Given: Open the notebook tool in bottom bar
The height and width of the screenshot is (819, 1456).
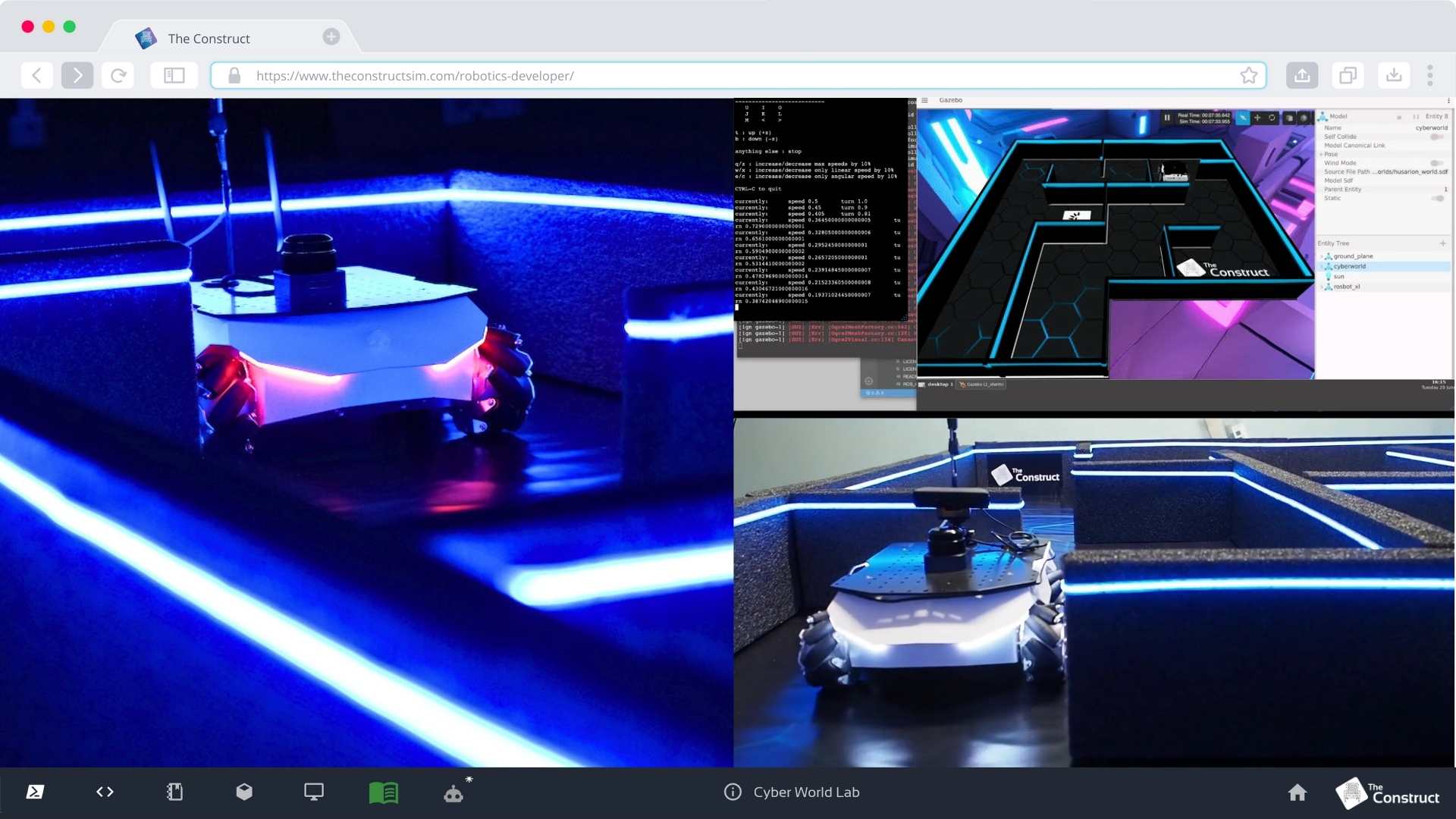Looking at the screenshot, I should [x=174, y=792].
